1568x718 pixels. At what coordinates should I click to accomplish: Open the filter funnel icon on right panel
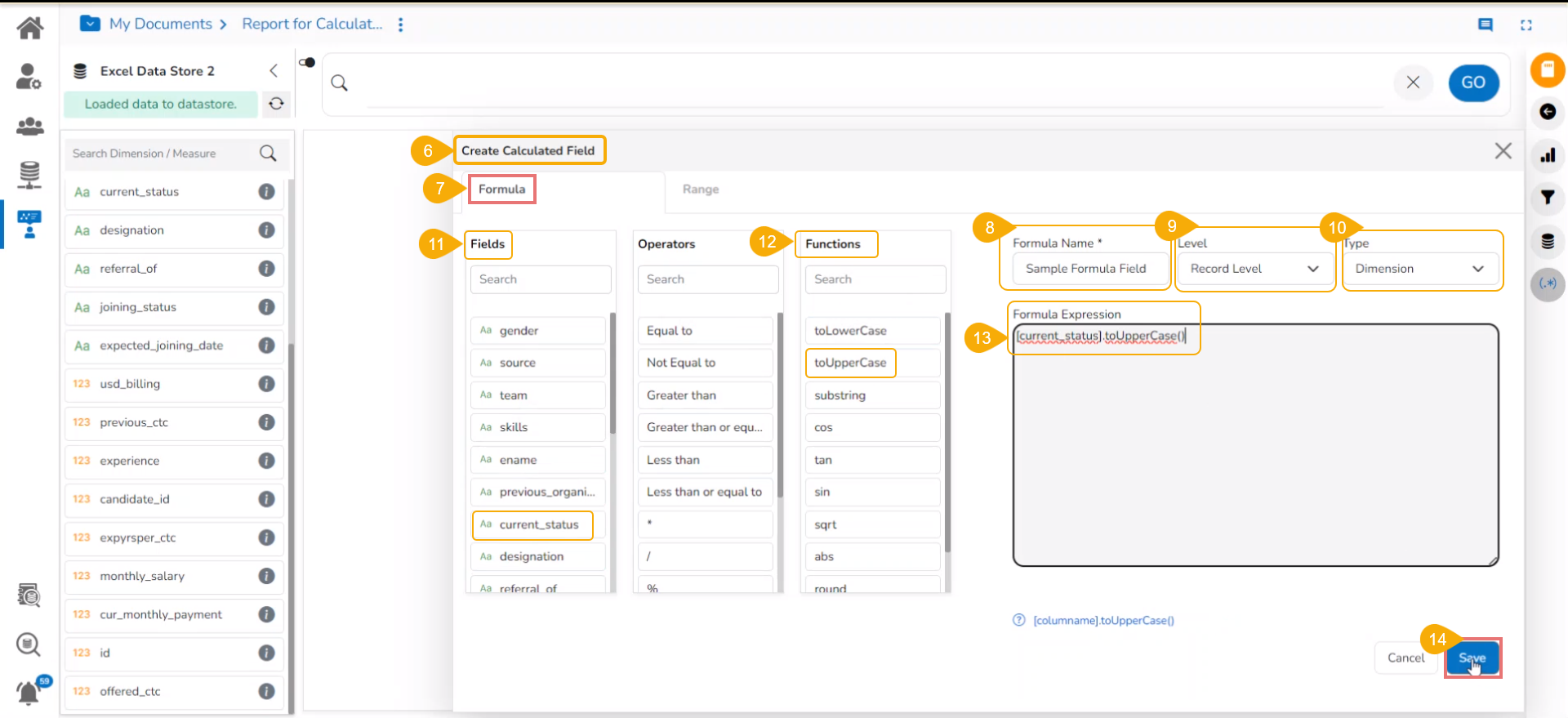coord(1547,198)
